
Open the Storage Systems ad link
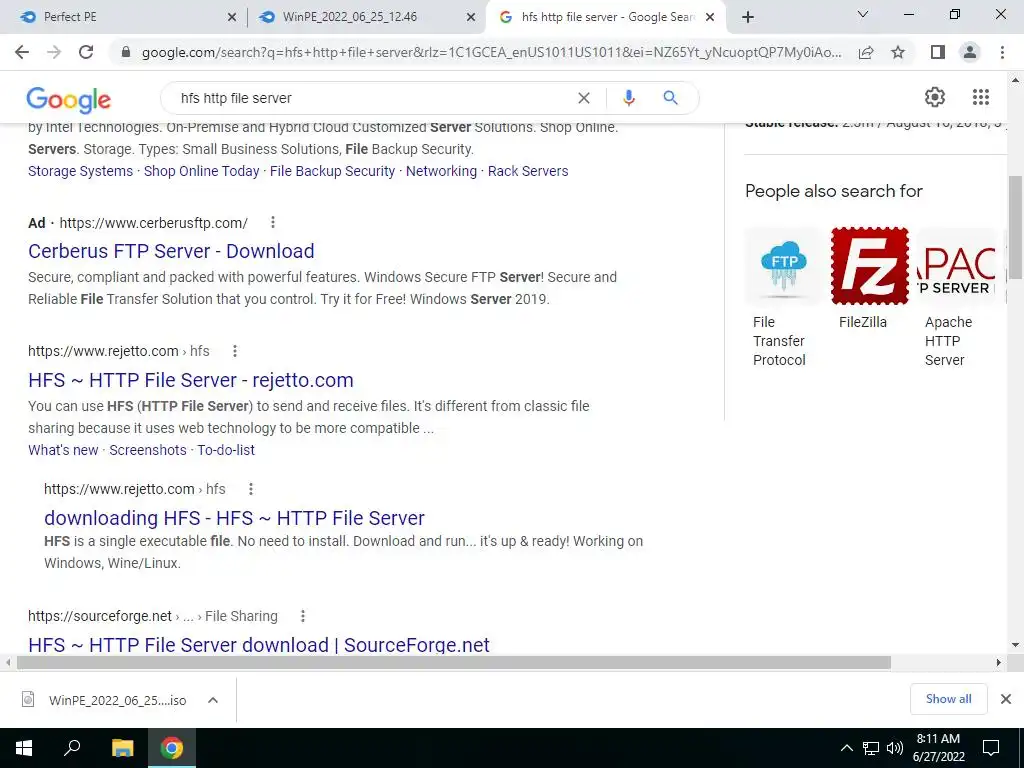click(x=80, y=171)
